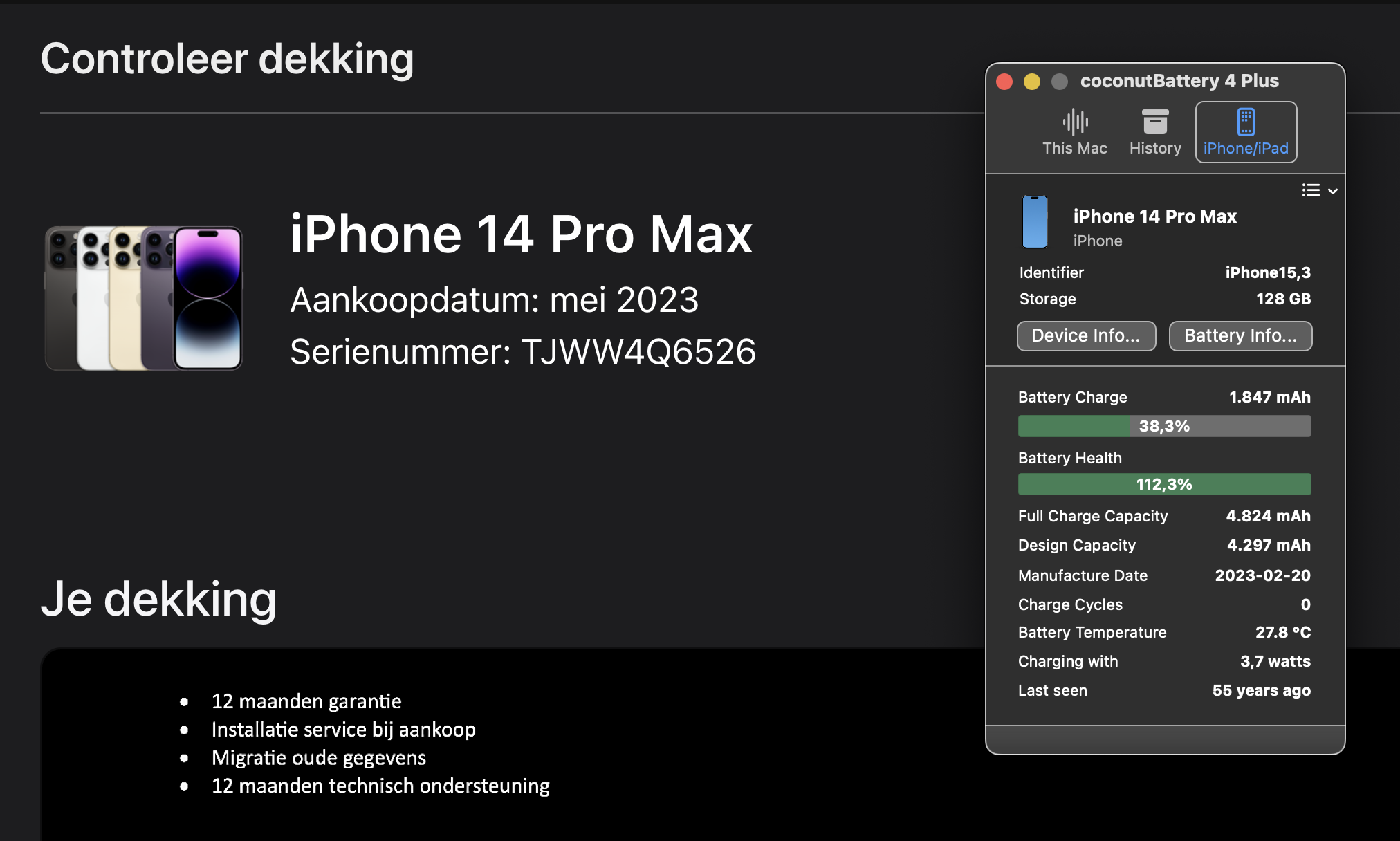
Task: Click the Battery Charge progress bar
Action: [1163, 426]
